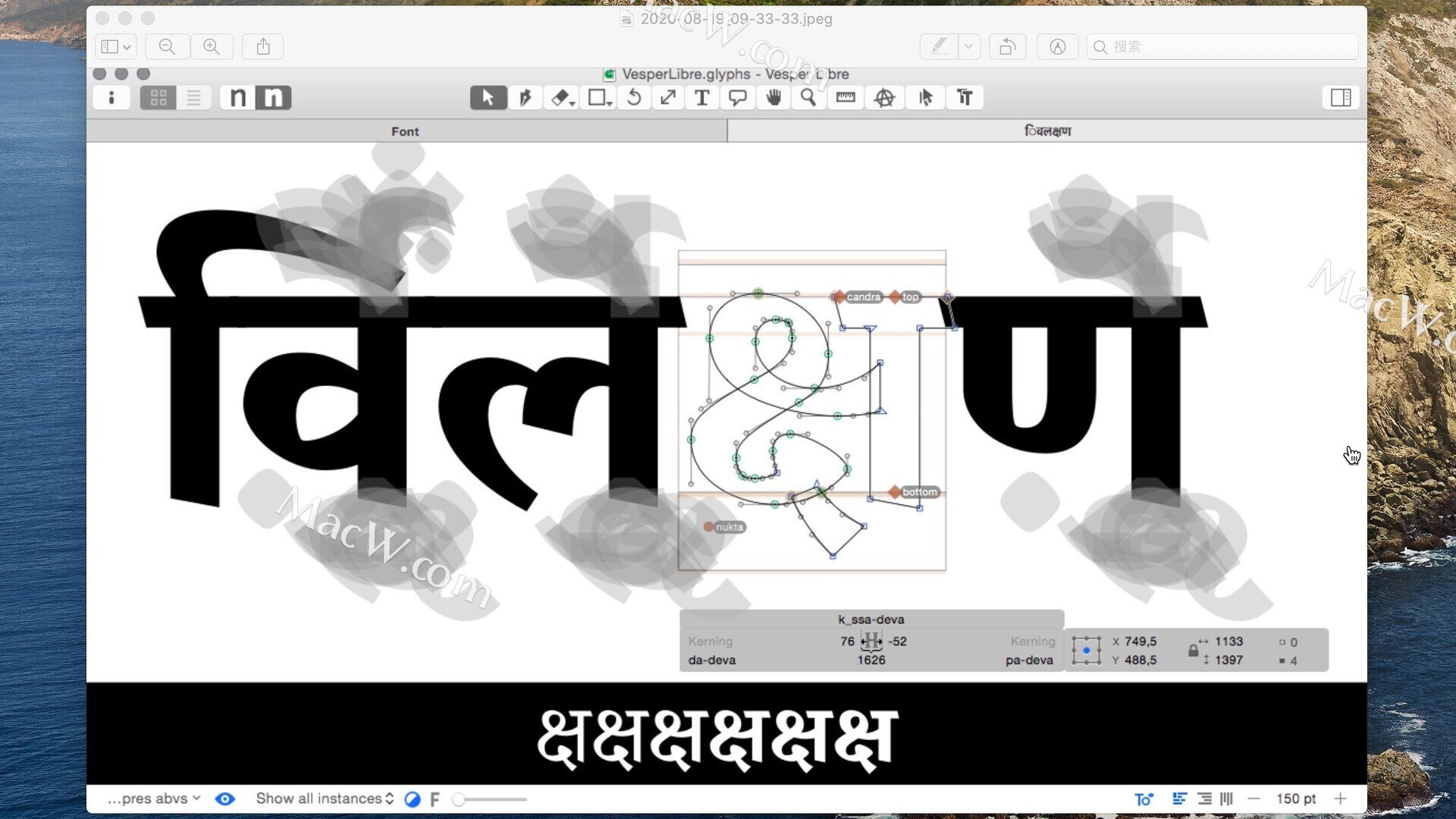Select the Rotate tool
The width and height of the screenshot is (1456, 819).
point(634,97)
